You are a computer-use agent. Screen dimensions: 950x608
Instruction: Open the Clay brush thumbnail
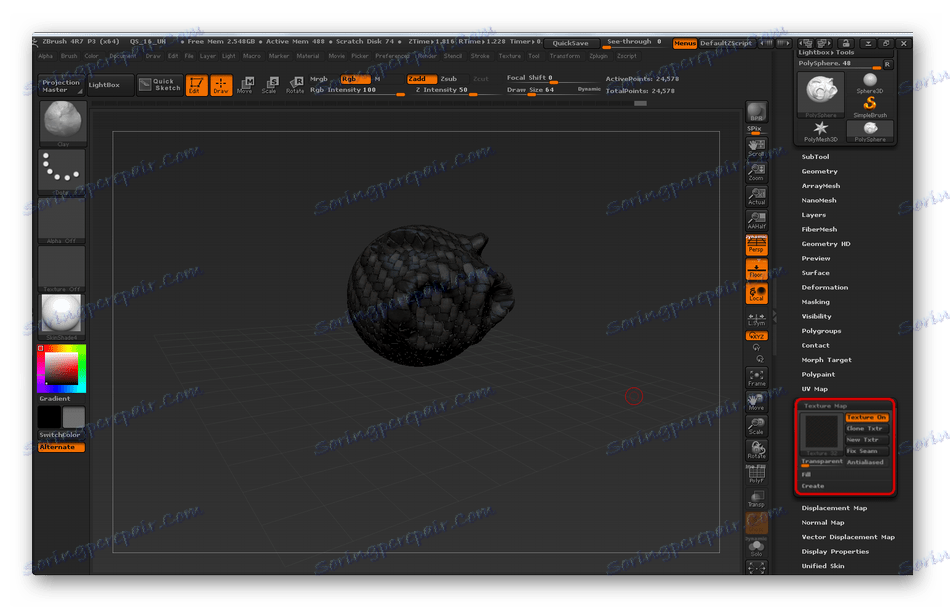click(62, 122)
